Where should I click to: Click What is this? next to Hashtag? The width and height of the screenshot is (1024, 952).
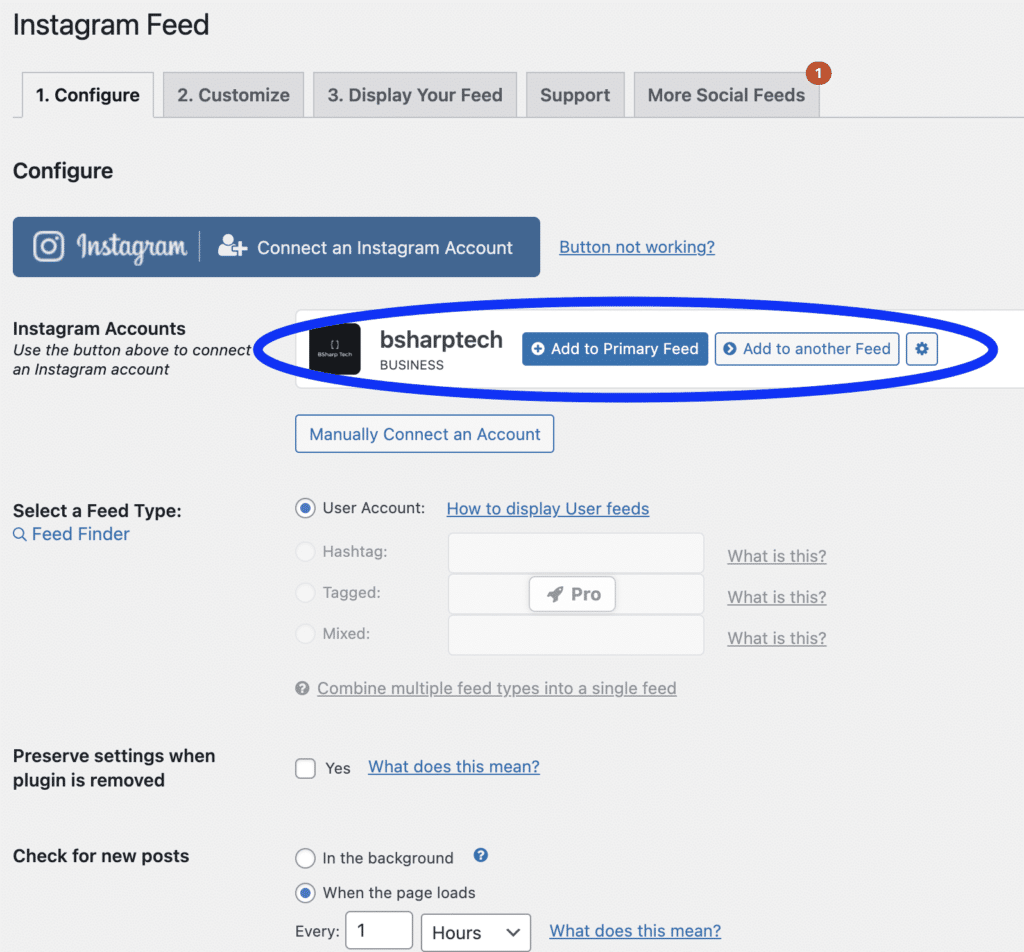[776, 556]
